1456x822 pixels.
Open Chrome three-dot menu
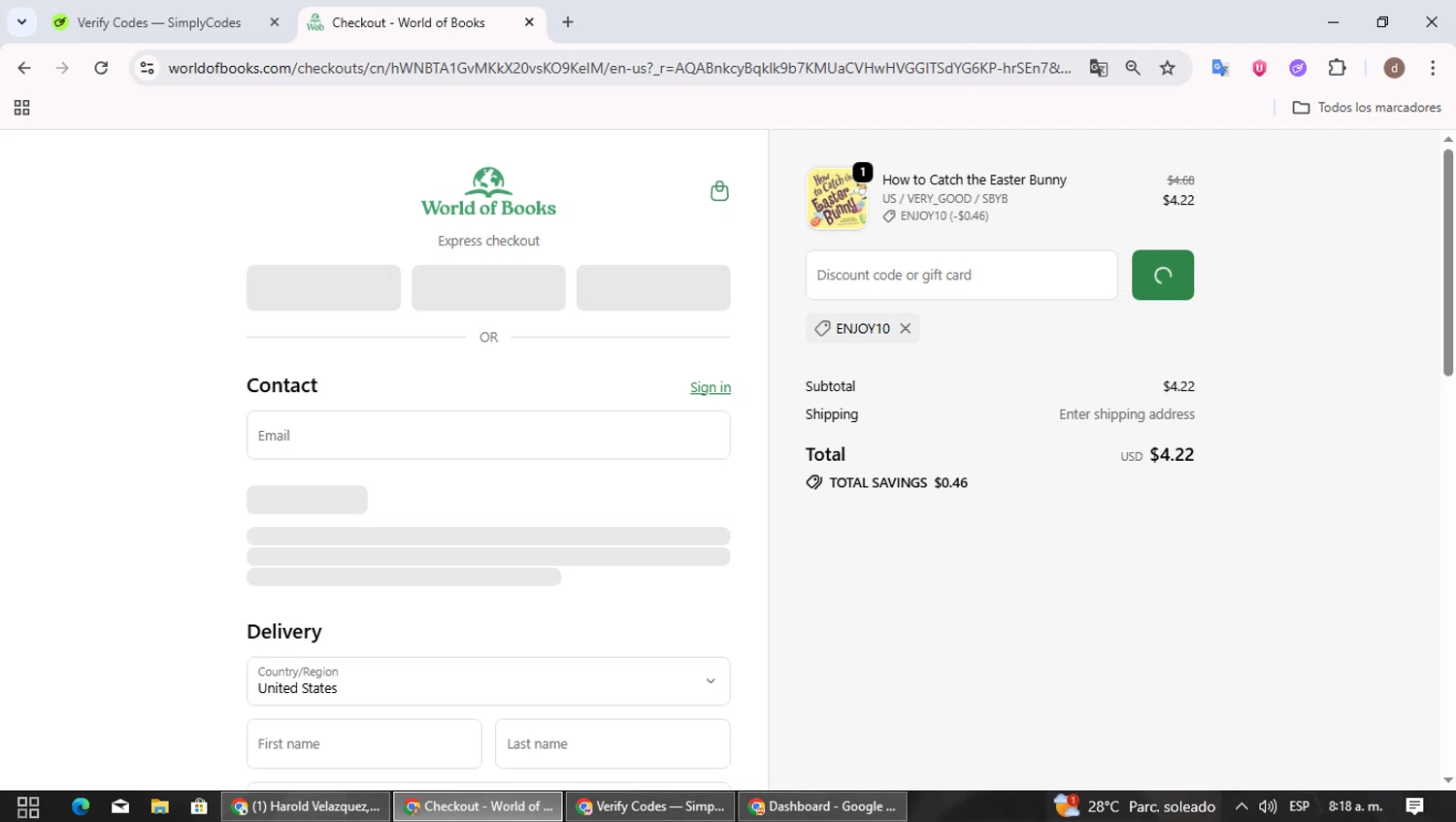[1433, 68]
